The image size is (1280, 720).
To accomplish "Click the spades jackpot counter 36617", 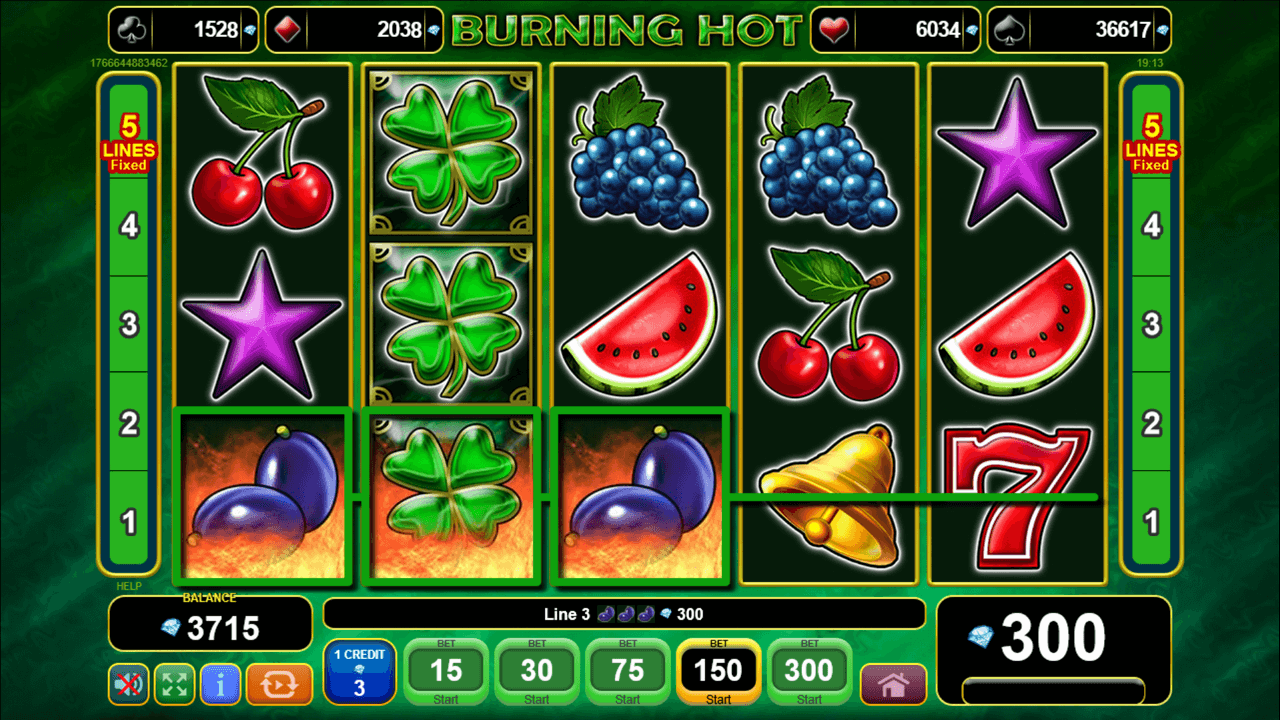I will click(x=1079, y=30).
